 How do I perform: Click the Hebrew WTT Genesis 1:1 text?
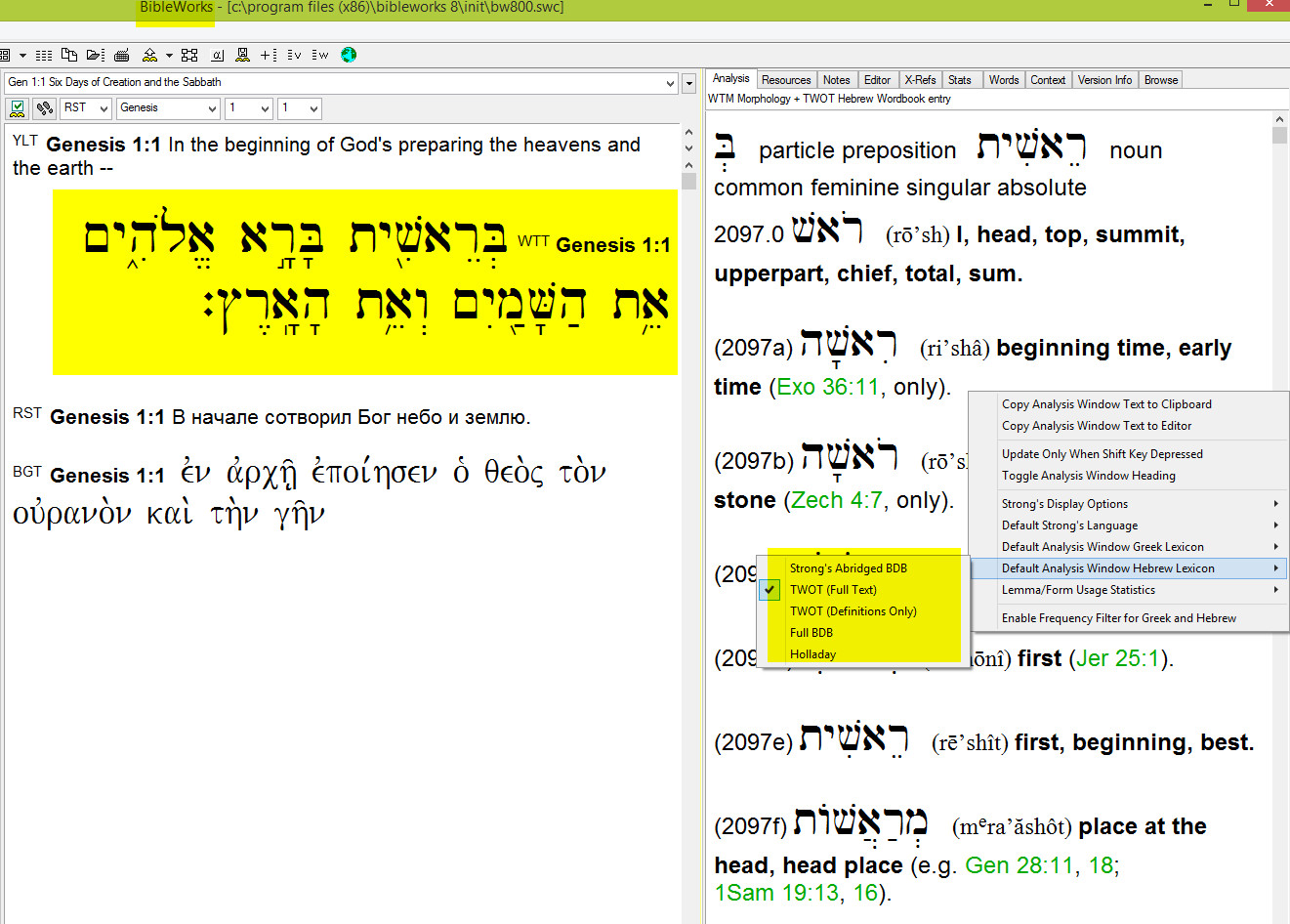pos(364,282)
